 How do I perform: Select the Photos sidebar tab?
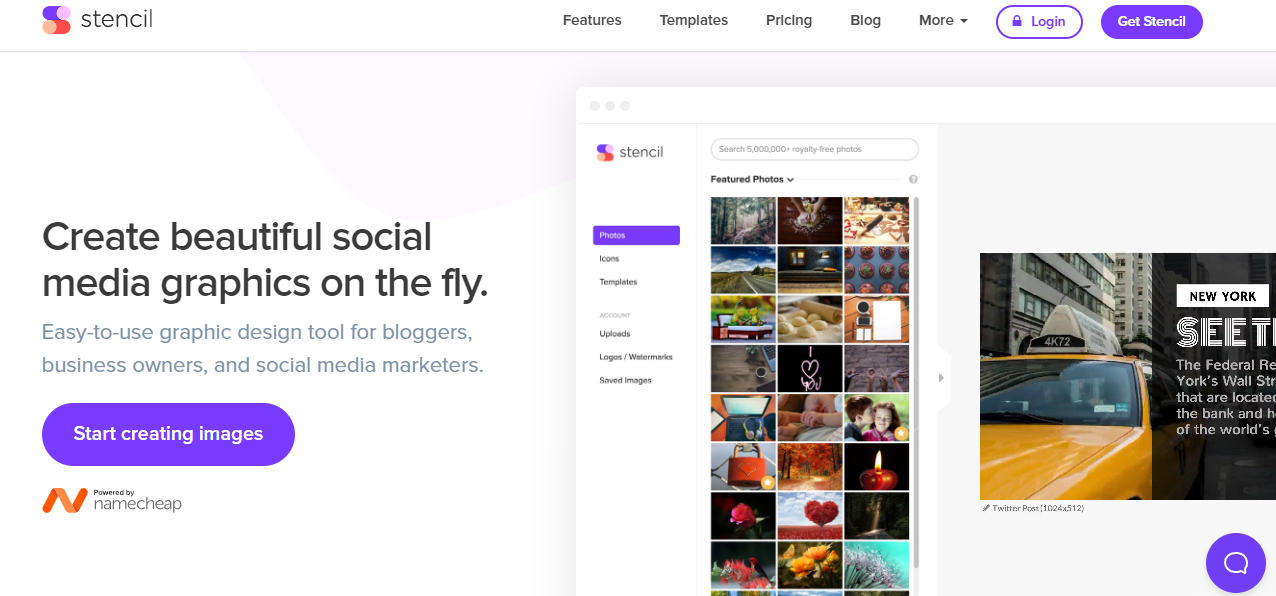tap(636, 236)
